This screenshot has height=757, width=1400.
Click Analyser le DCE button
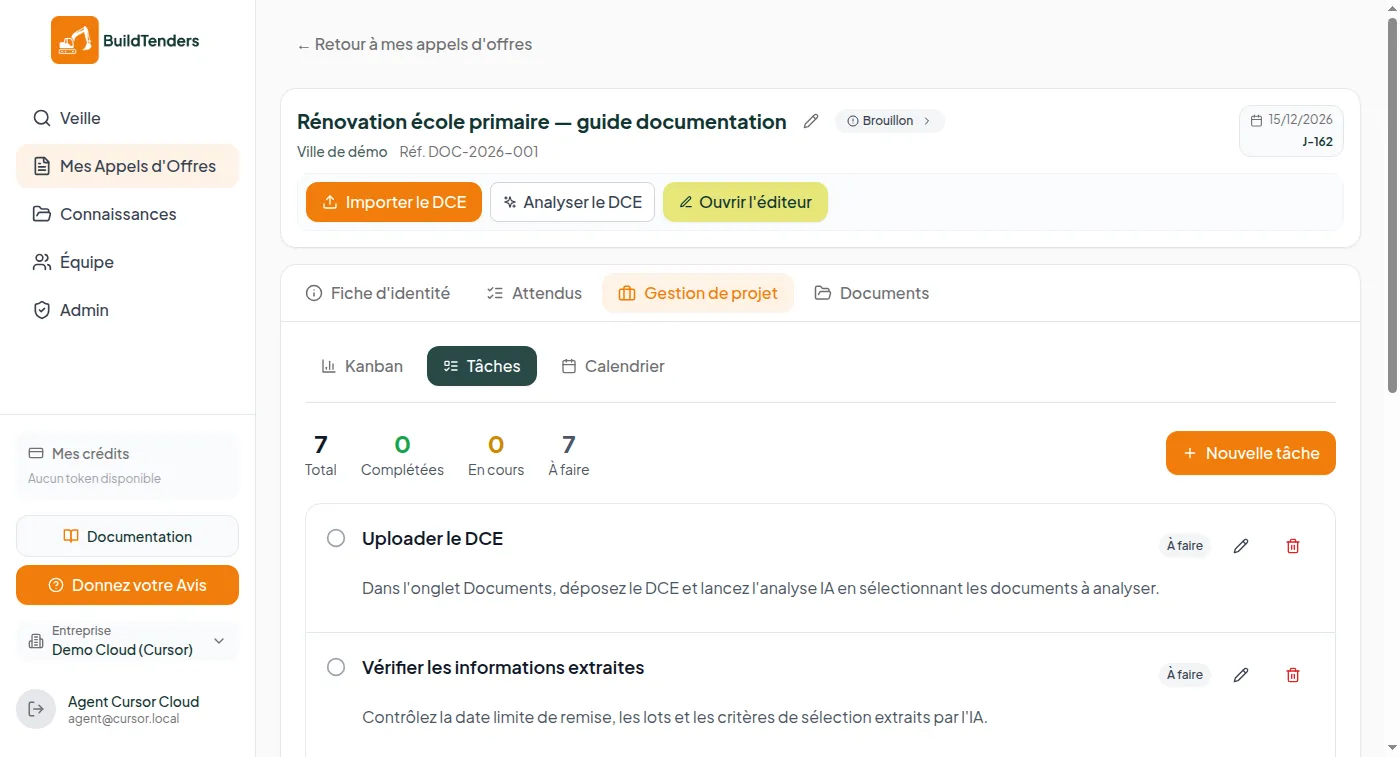coord(572,202)
